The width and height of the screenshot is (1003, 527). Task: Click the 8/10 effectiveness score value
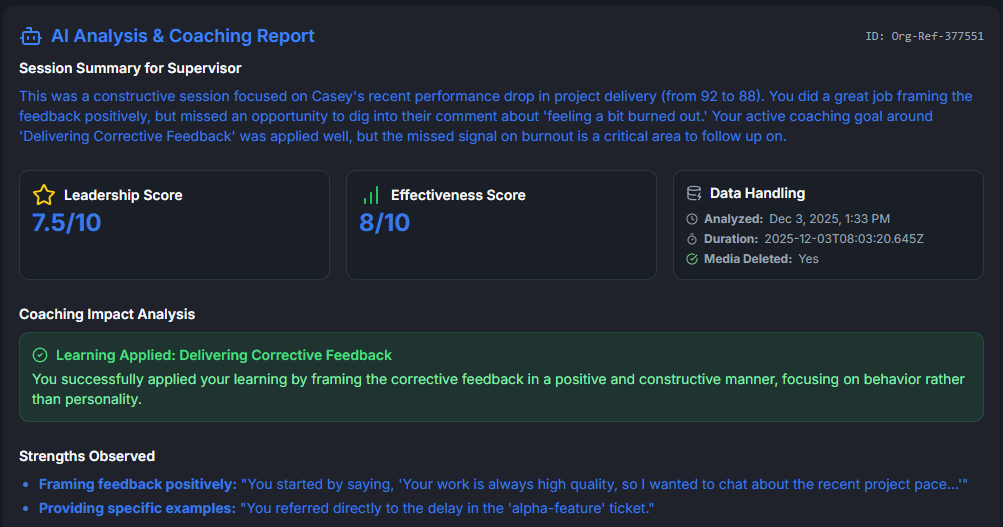tap(385, 222)
